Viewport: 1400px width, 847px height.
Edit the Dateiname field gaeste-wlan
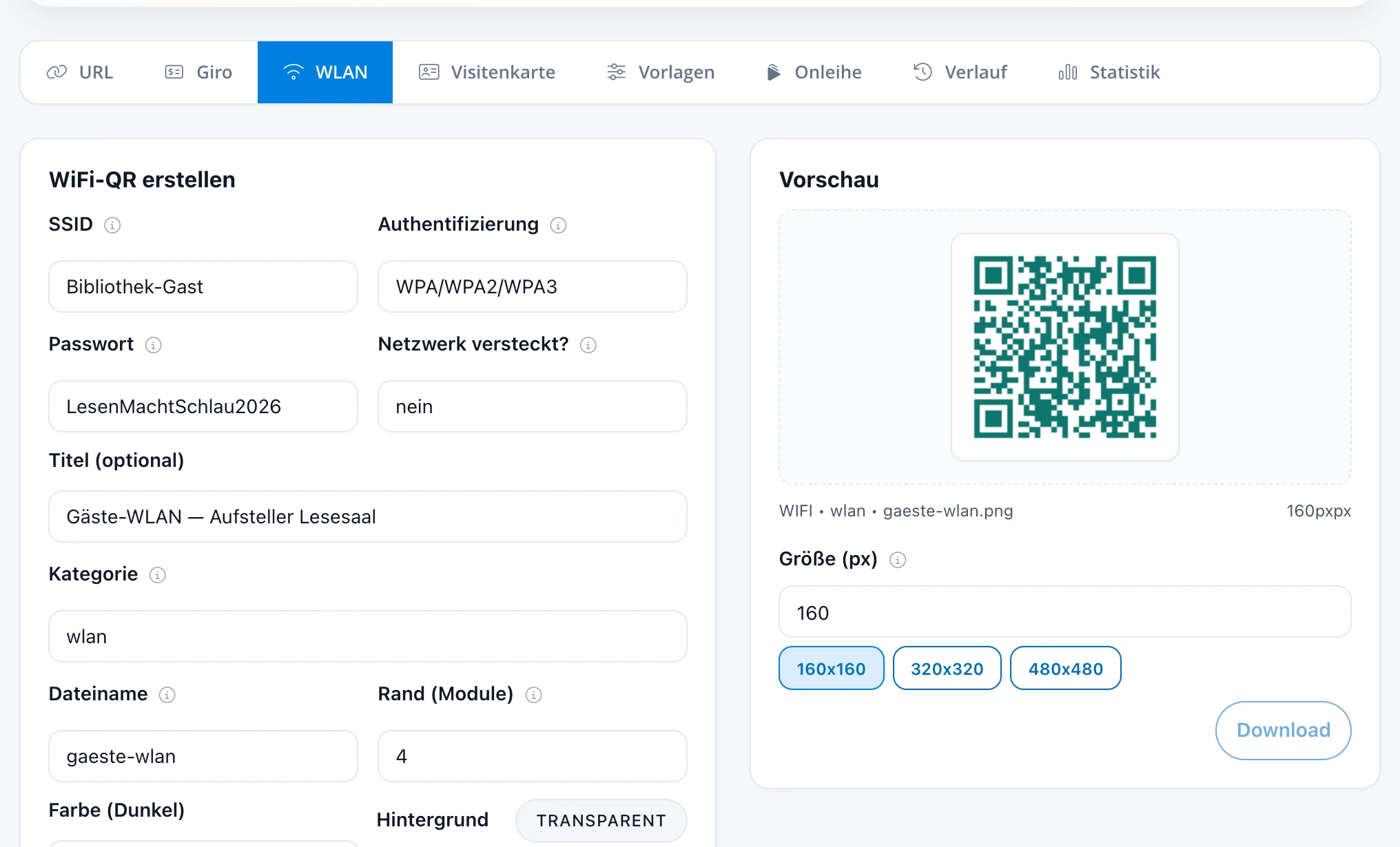(203, 756)
